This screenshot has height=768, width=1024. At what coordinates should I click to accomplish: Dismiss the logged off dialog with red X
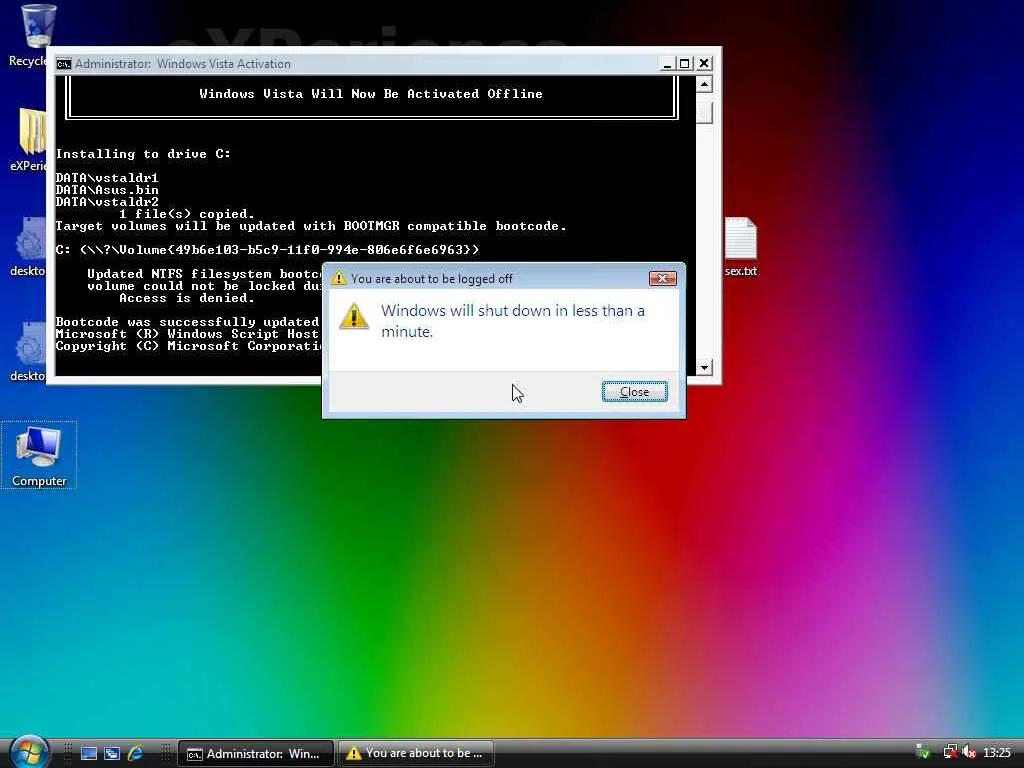pos(662,279)
